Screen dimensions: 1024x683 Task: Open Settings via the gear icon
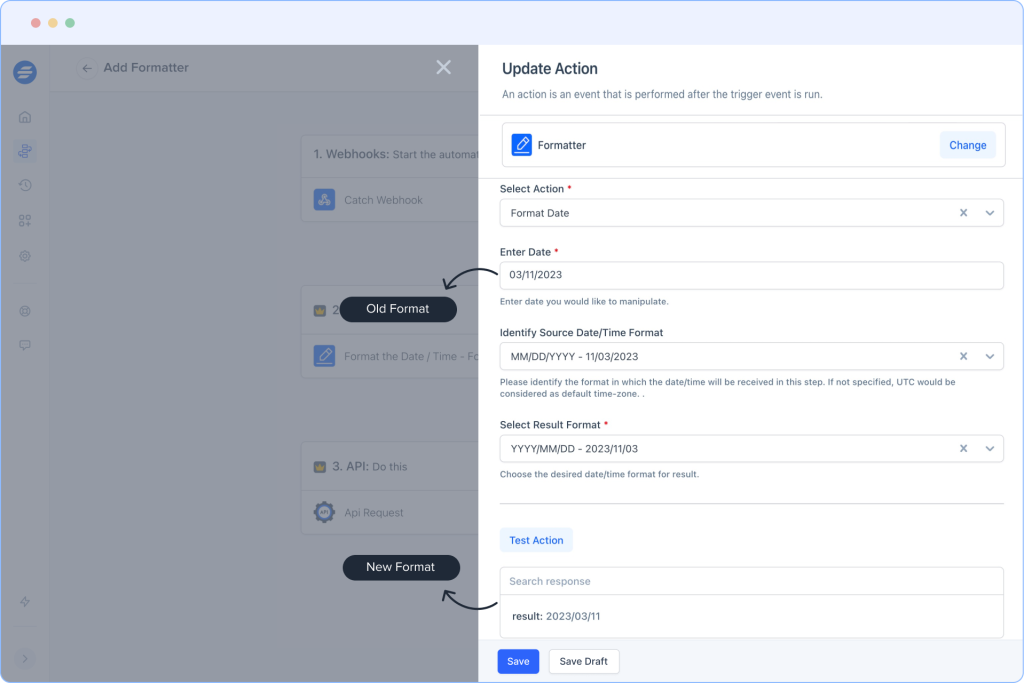[24, 256]
